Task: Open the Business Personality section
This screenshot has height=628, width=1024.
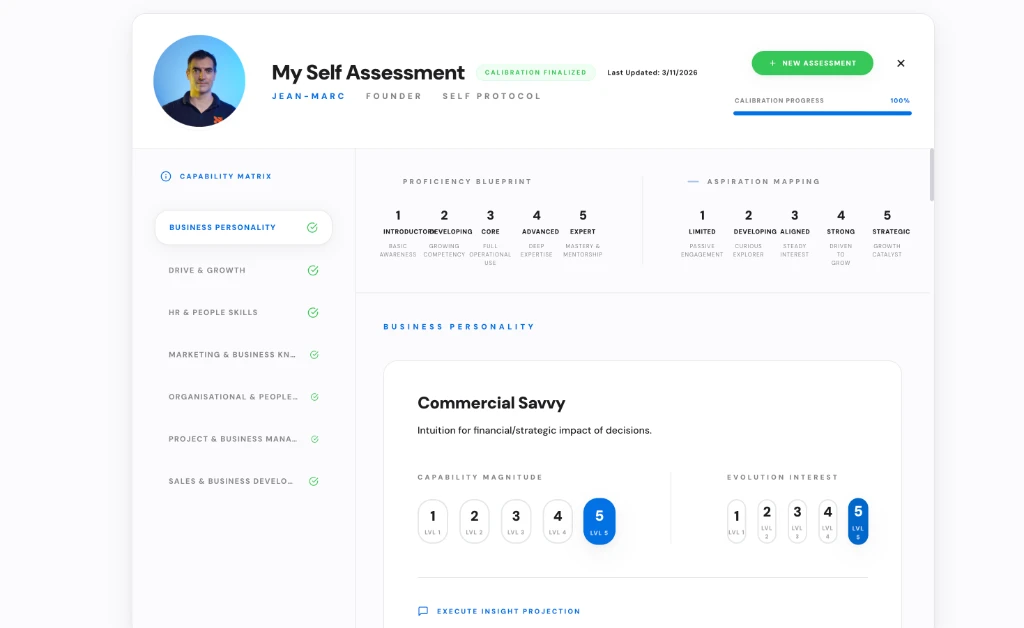Action: (x=244, y=227)
